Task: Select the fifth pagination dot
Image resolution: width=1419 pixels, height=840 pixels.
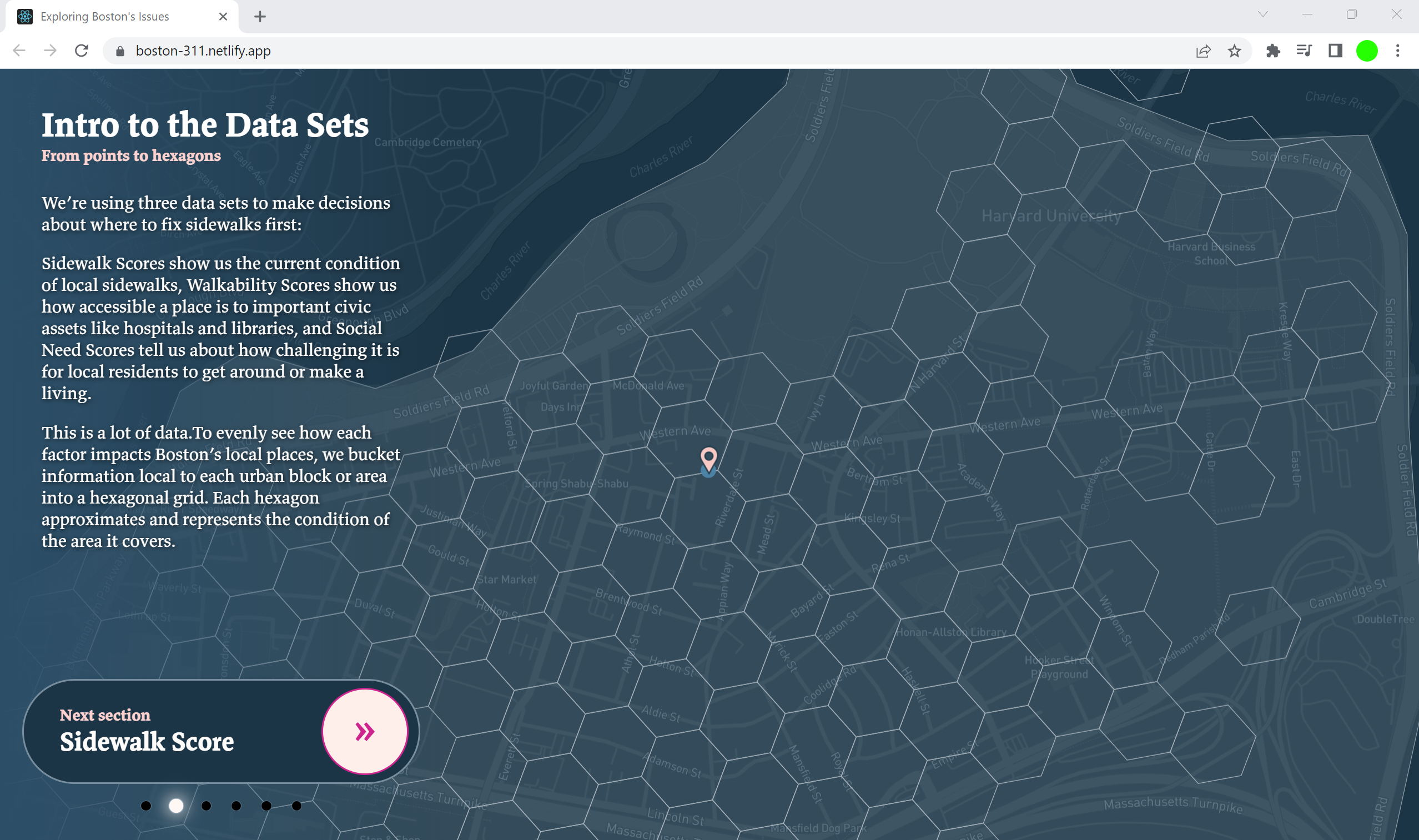Action: [266, 806]
